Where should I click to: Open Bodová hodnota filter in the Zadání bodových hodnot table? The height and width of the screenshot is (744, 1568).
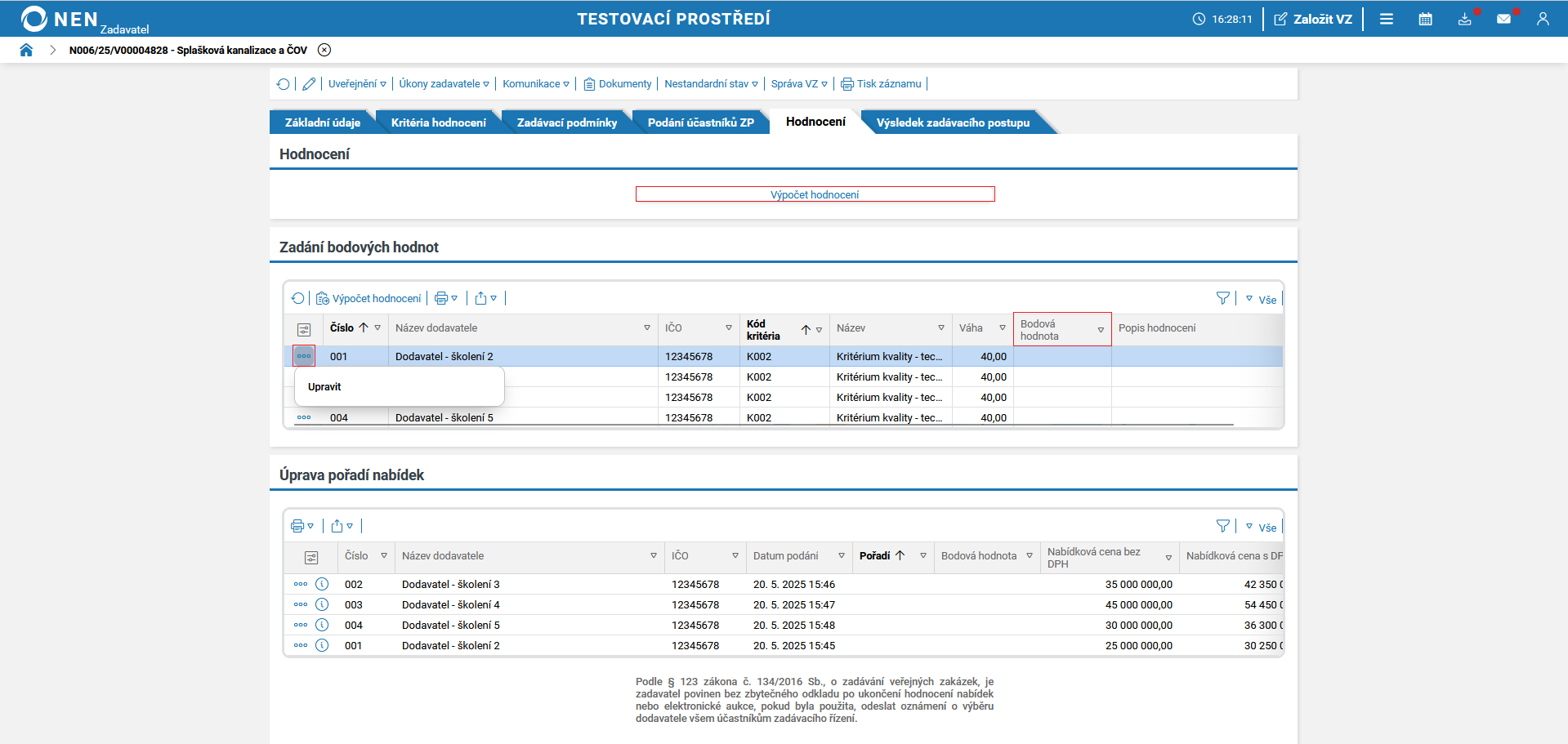(x=1101, y=330)
